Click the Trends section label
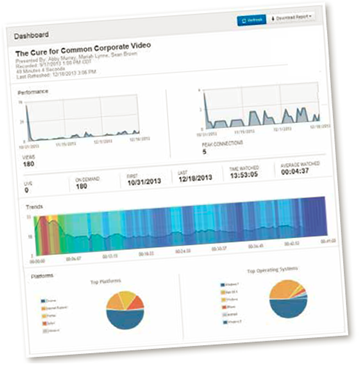The height and width of the screenshot is (365, 360). pos(34,207)
